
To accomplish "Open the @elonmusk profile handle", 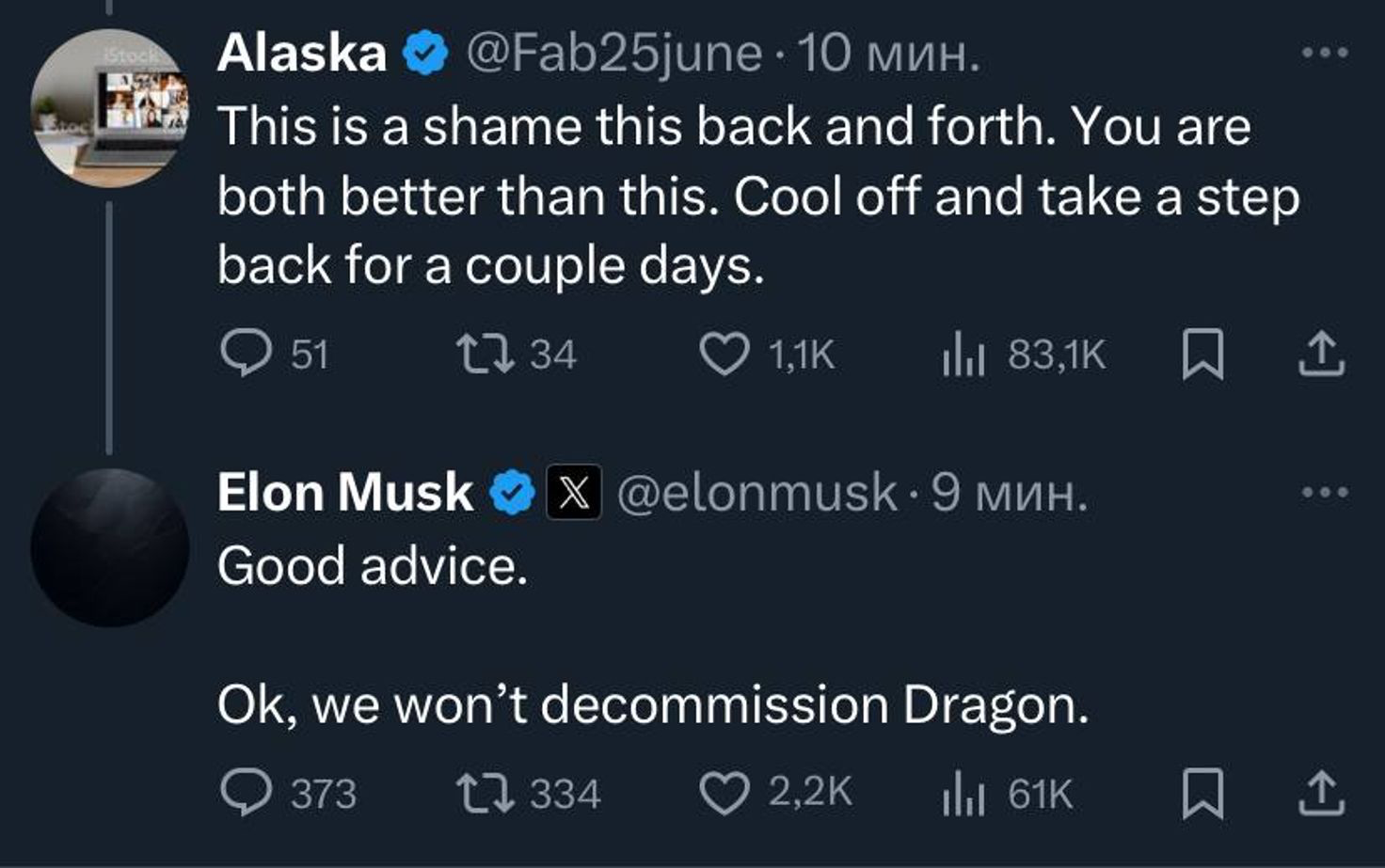I will click(756, 493).
